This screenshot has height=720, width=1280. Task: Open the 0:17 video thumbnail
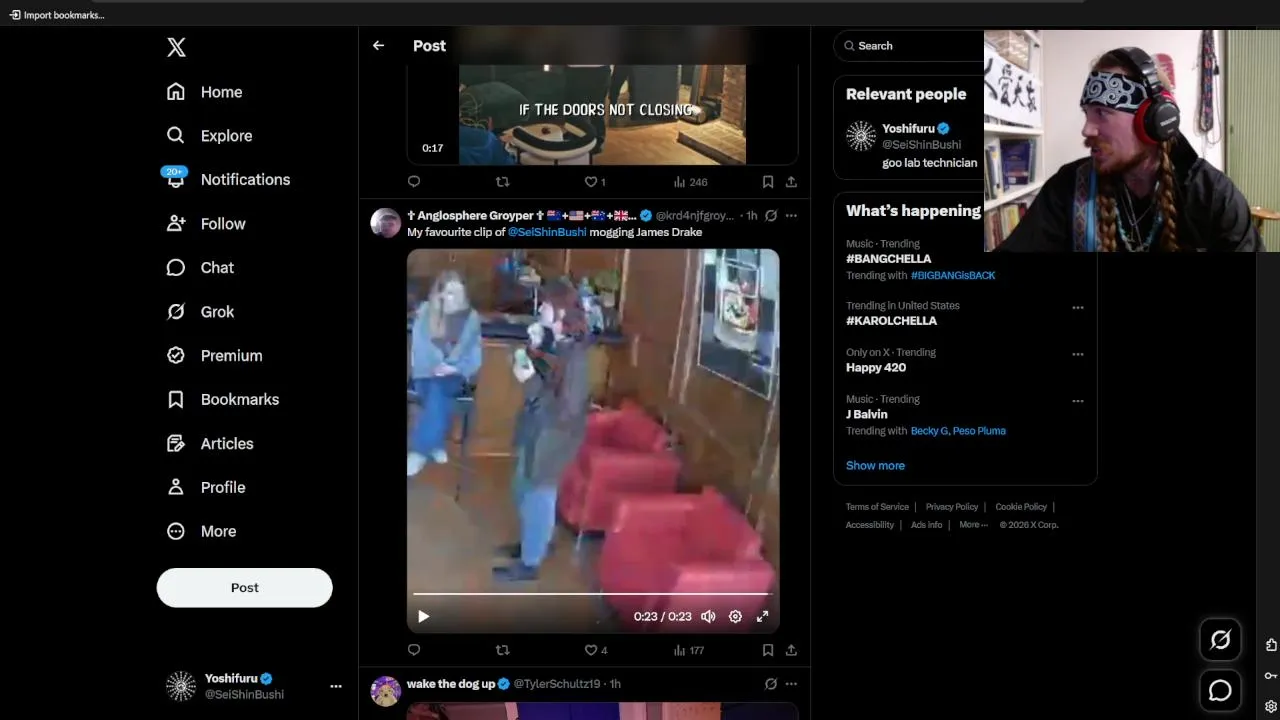pyautogui.click(x=602, y=114)
